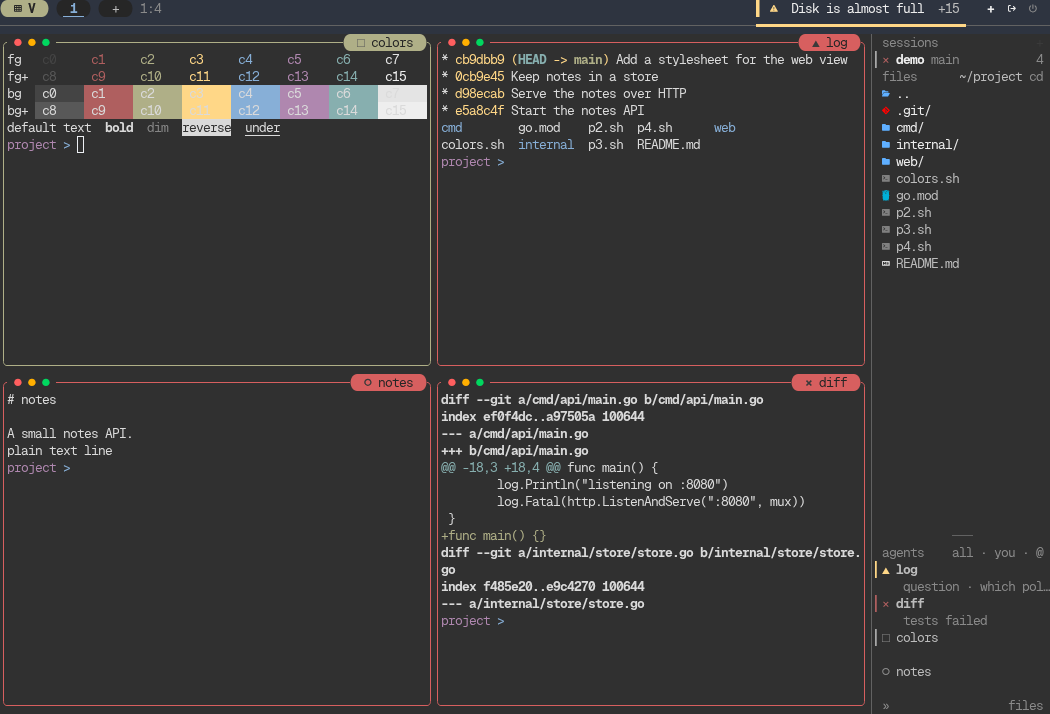Screen dimensions: 1050x714
Task: Click the go.mod file icon
Action: (885, 196)
